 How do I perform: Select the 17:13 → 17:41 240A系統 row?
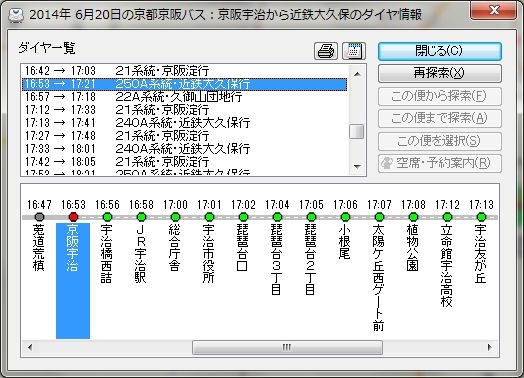point(184,123)
